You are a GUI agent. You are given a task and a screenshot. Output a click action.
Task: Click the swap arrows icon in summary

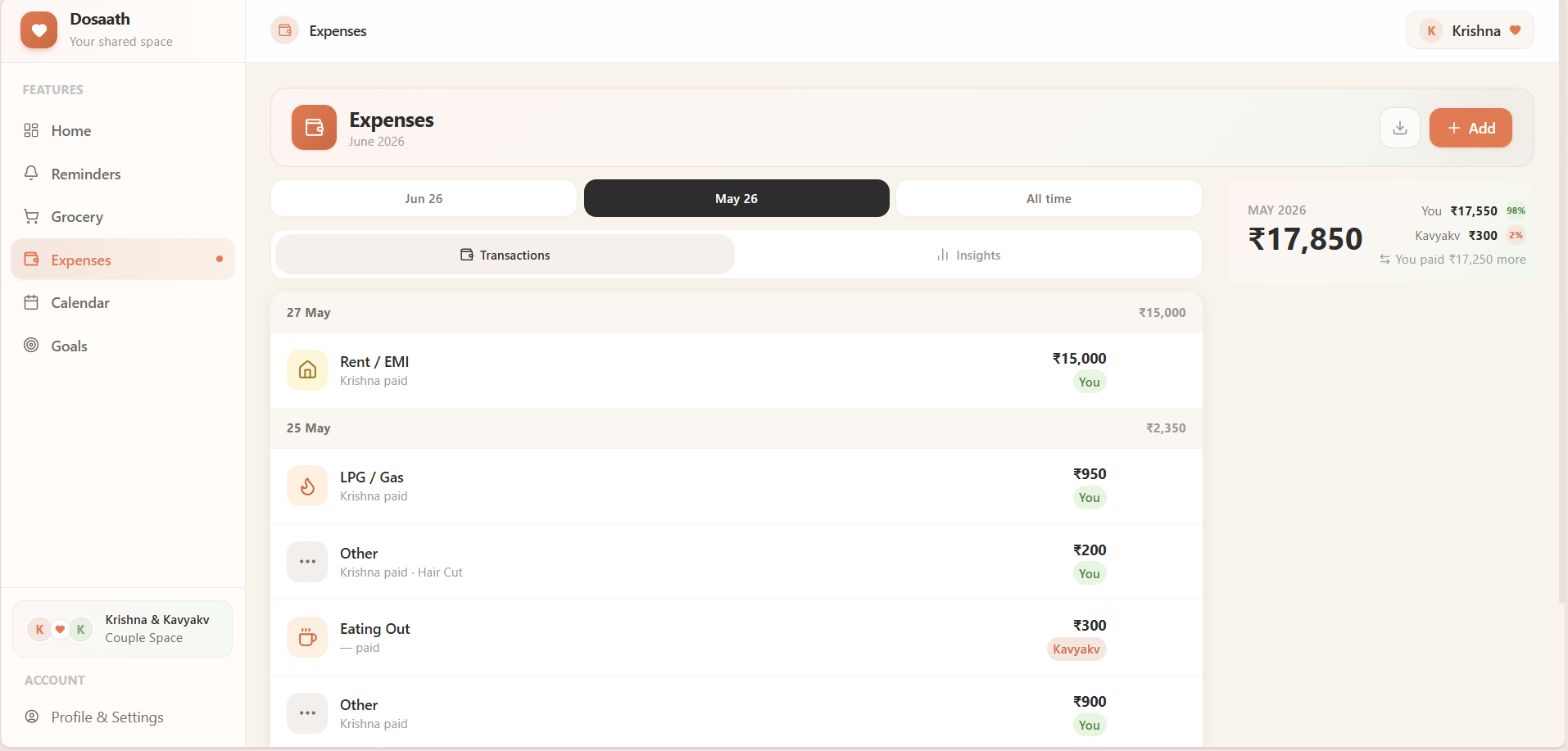[1384, 260]
